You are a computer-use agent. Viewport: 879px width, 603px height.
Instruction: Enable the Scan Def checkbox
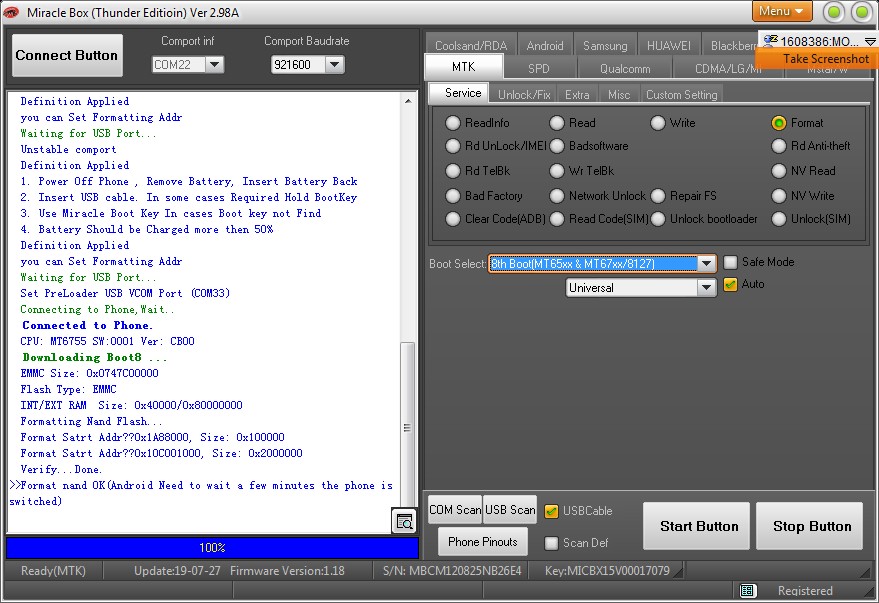(x=551, y=542)
